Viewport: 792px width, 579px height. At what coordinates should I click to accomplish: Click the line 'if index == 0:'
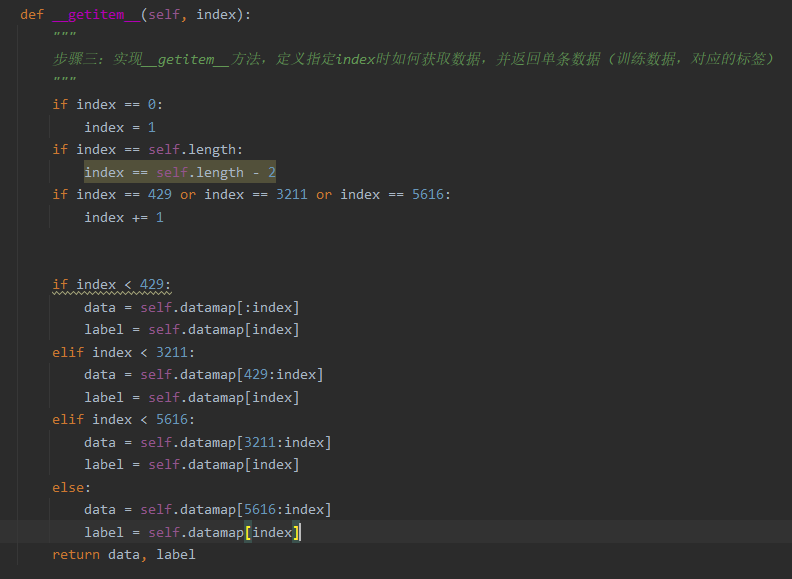pyautogui.click(x=108, y=105)
